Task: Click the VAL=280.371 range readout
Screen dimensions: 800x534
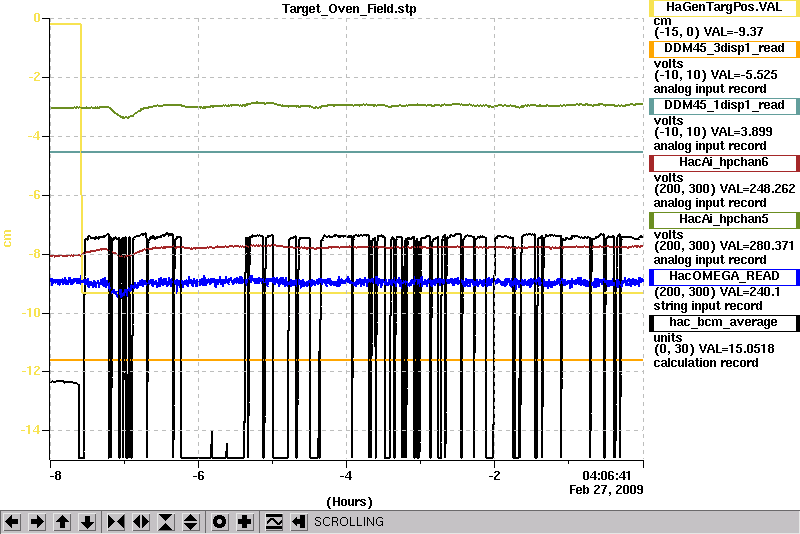Action: [723, 246]
